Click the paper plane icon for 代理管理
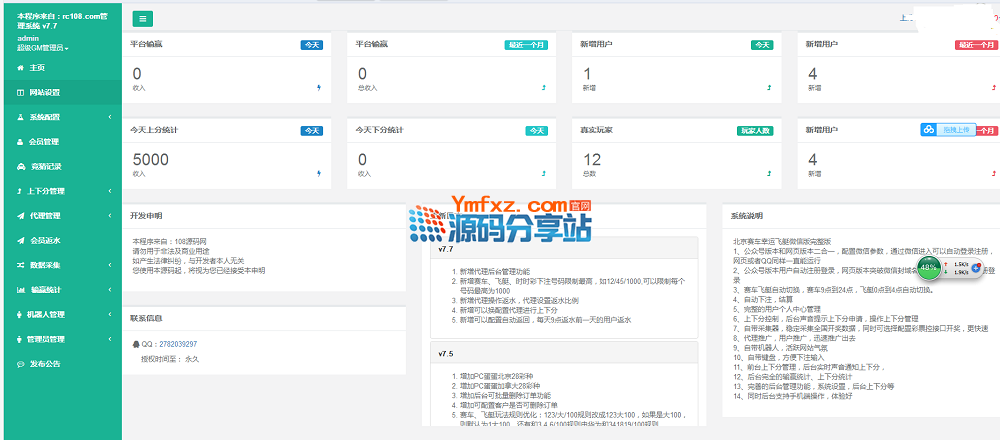 point(20,216)
